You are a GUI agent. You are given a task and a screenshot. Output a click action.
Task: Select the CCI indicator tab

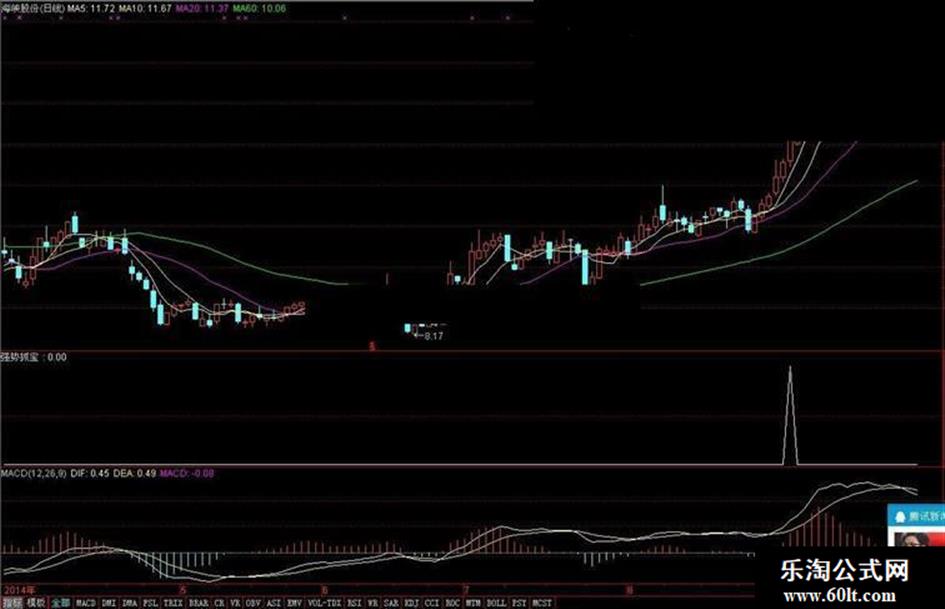pos(432,603)
